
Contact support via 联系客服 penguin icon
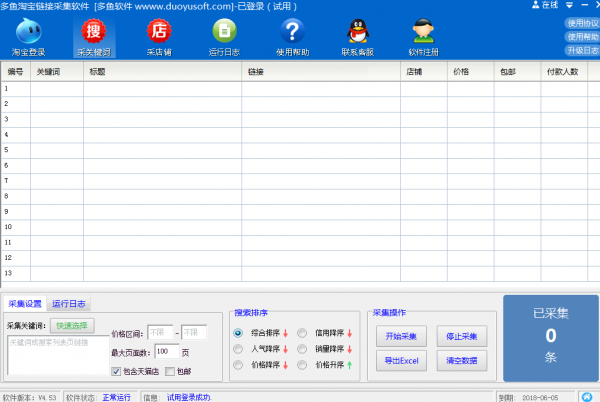point(358,37)
